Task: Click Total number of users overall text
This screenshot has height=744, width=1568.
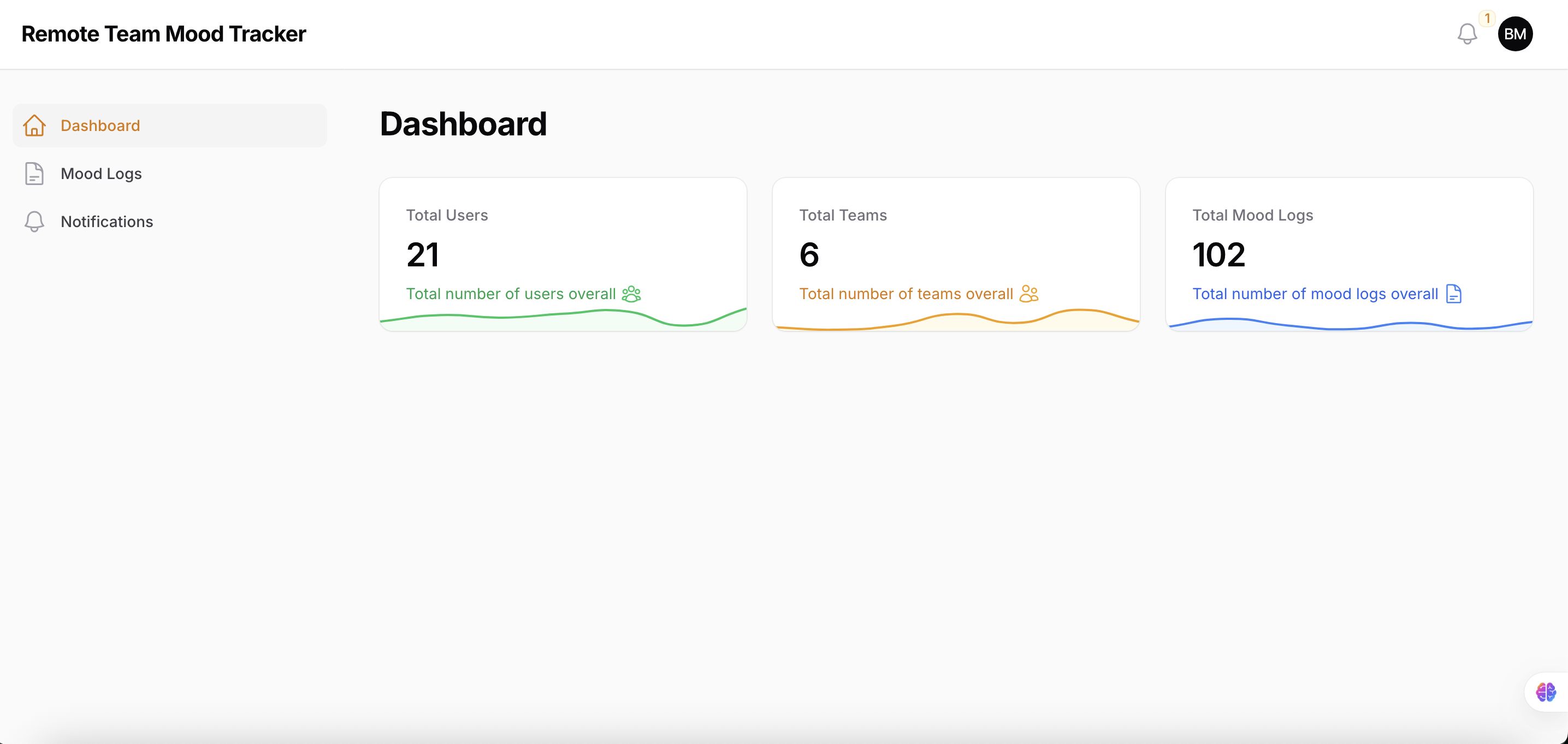Action: tap(511, 294)
